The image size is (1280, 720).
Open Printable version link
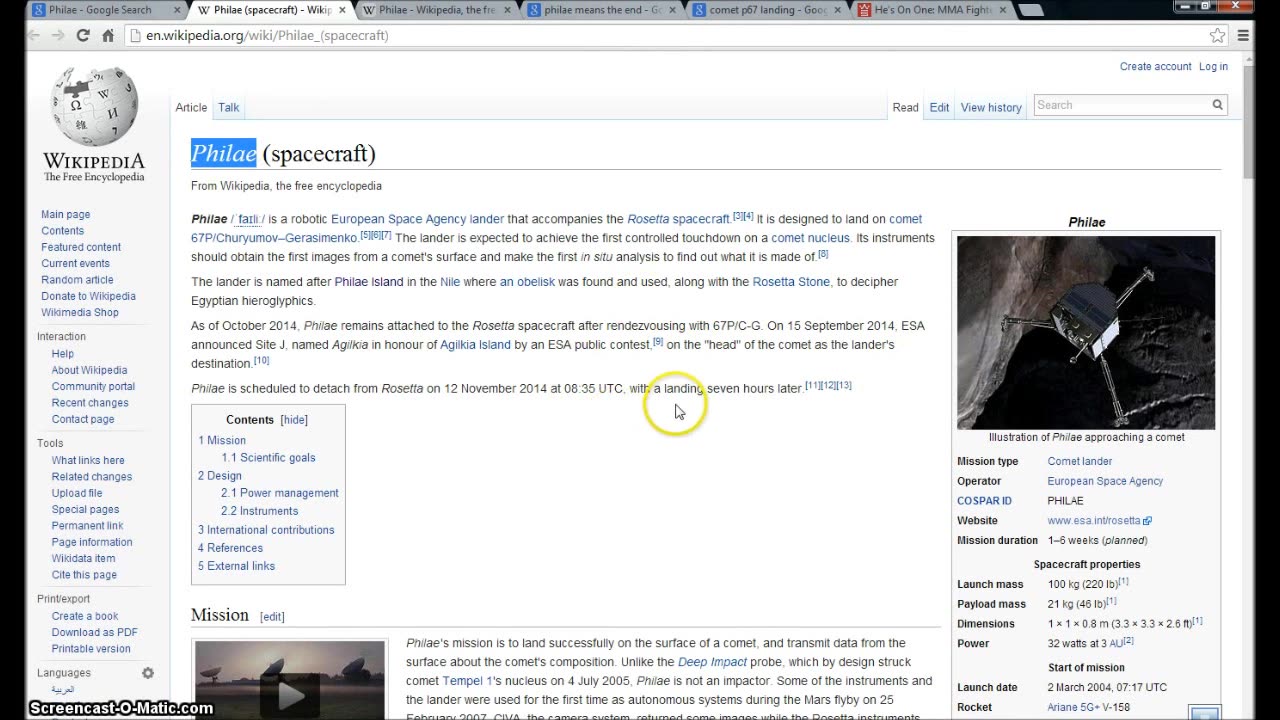click(x=91, y=648)
